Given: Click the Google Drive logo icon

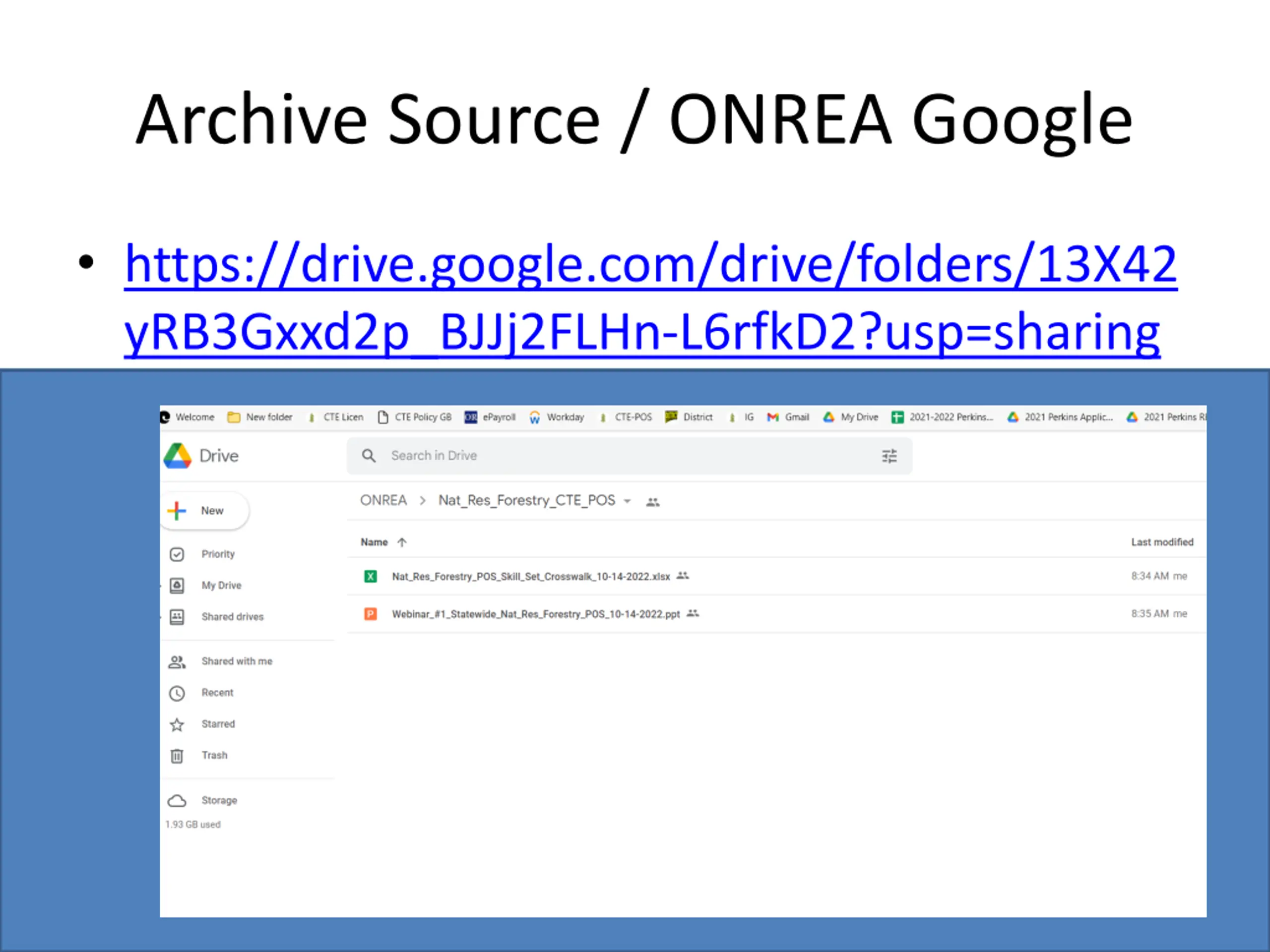Looking at the screenshot, I should pyautogui.click(x=178, y=456).
